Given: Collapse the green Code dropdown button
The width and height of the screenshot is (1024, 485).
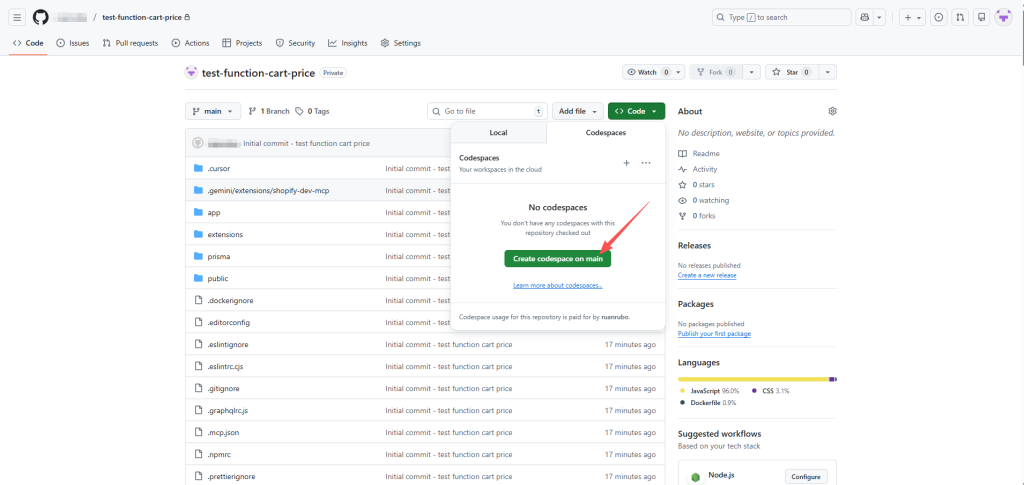Looking at the screenshot, I should pos(636,111).
